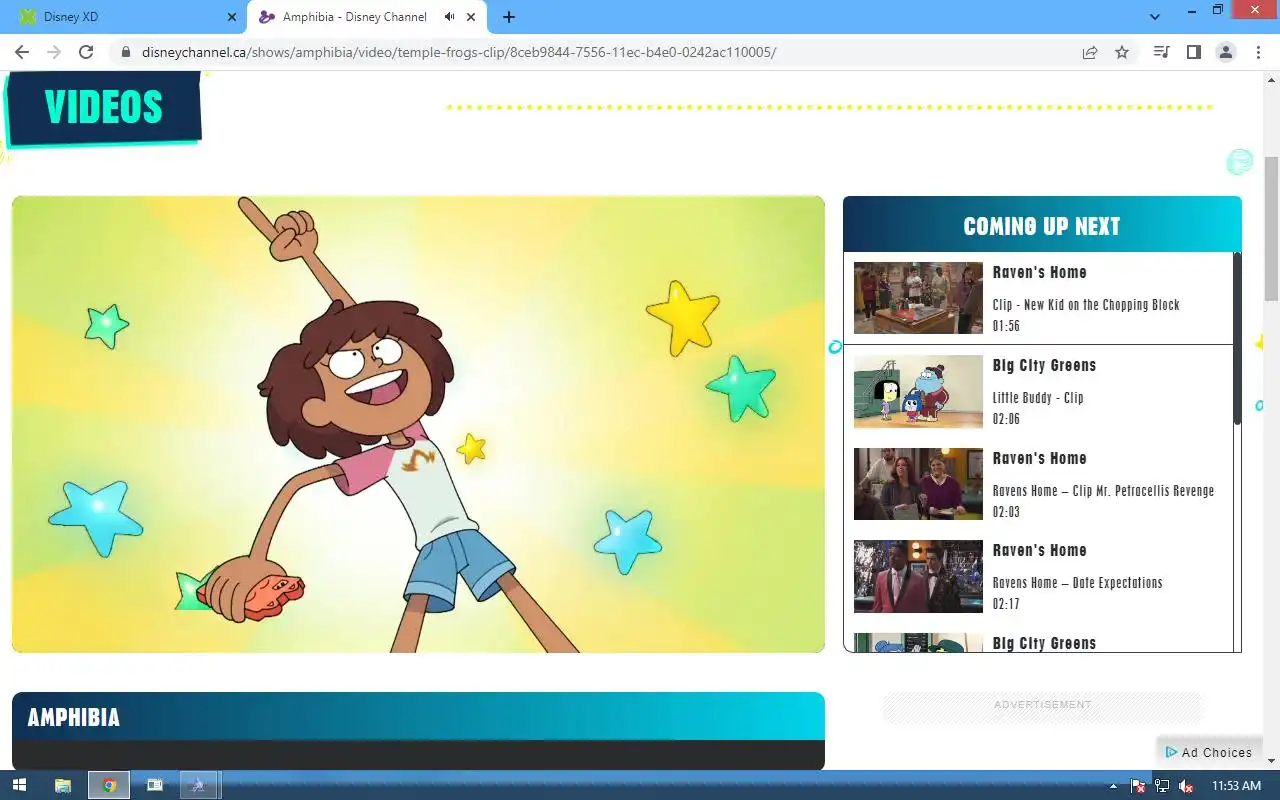Reload the Amphibia page

click(86, 52)
